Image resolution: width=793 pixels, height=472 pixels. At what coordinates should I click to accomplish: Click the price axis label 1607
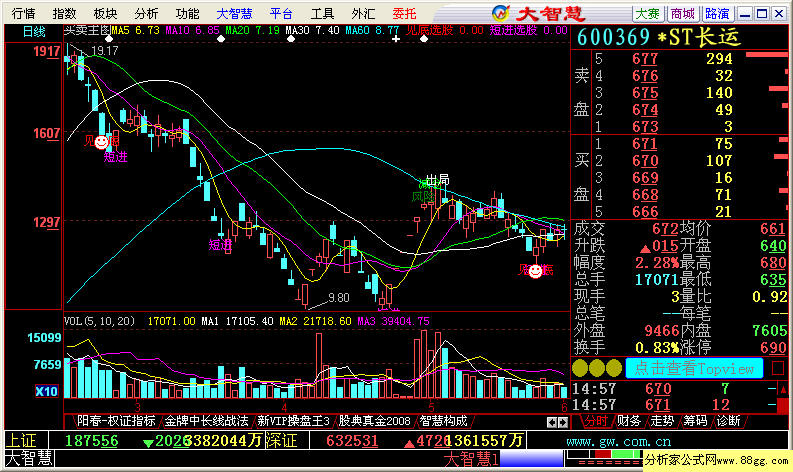pyautogui.click(x=47, y=134)
